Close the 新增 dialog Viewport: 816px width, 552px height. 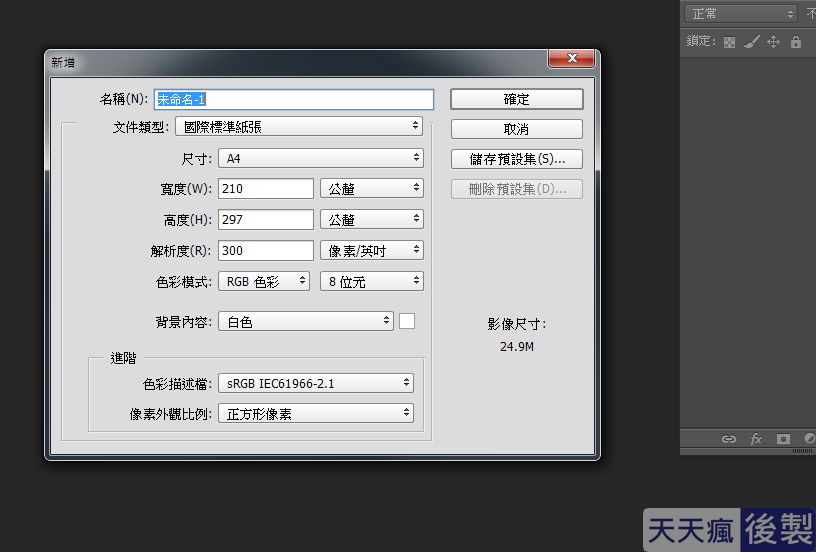coord(571,58)
